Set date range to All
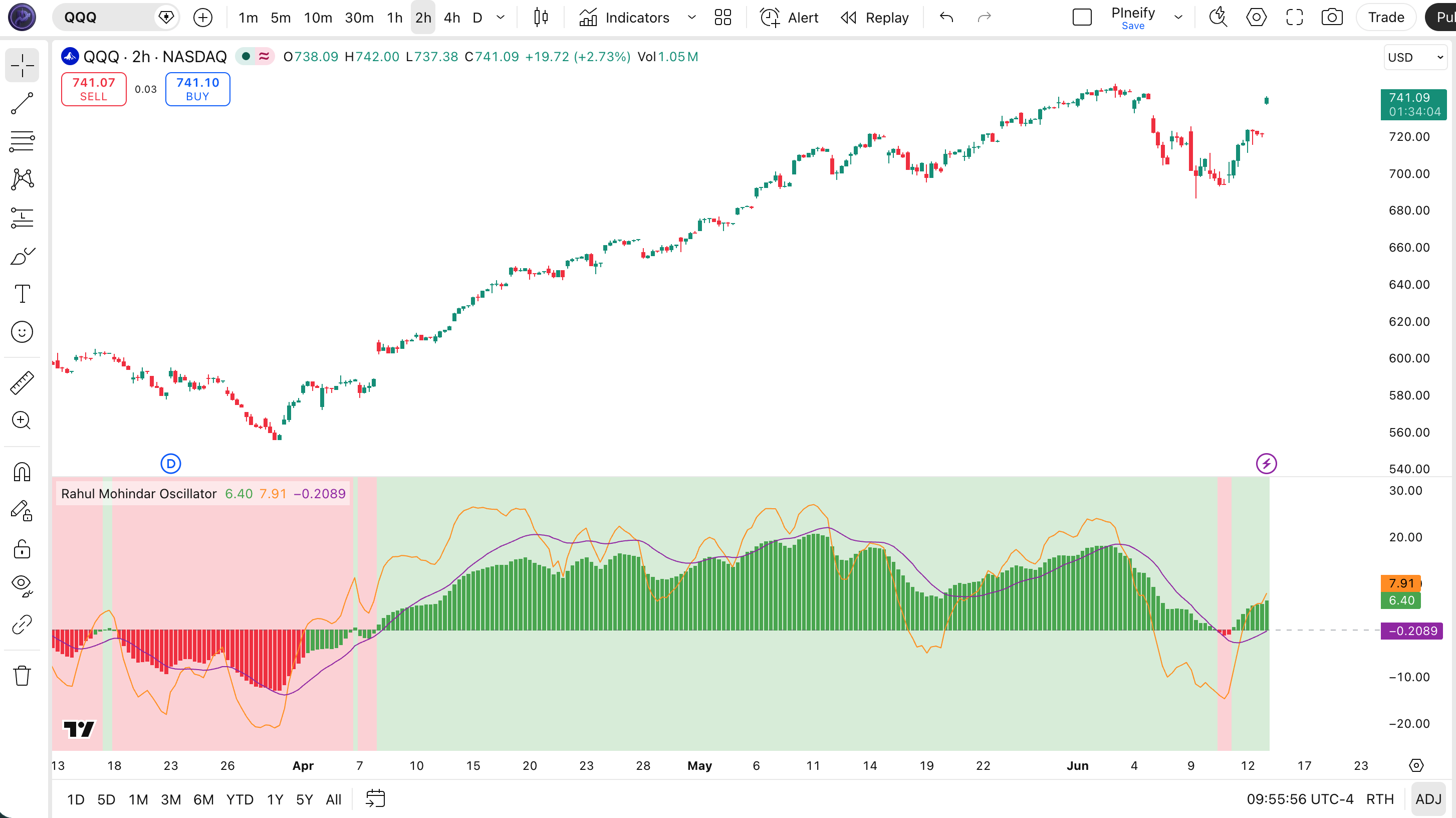The width and height of the screenshot is (1456, 818). pyautogui.click(x=334, y=799)
